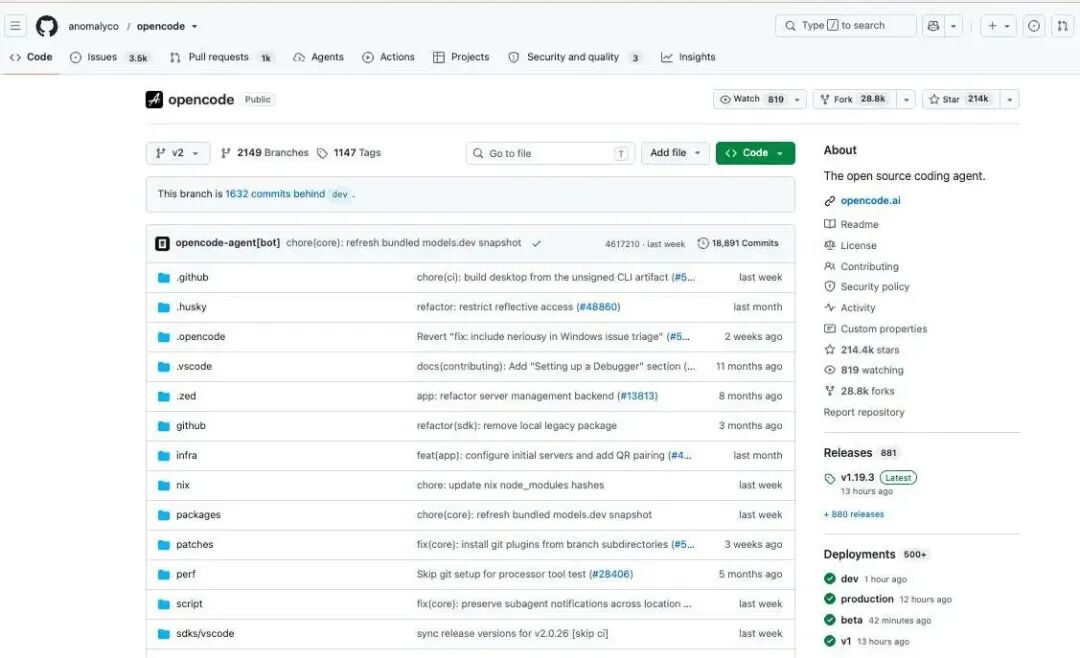The image size is (1080, 658).
Task: Open the Insights tab
Action: tap(688, 57)
